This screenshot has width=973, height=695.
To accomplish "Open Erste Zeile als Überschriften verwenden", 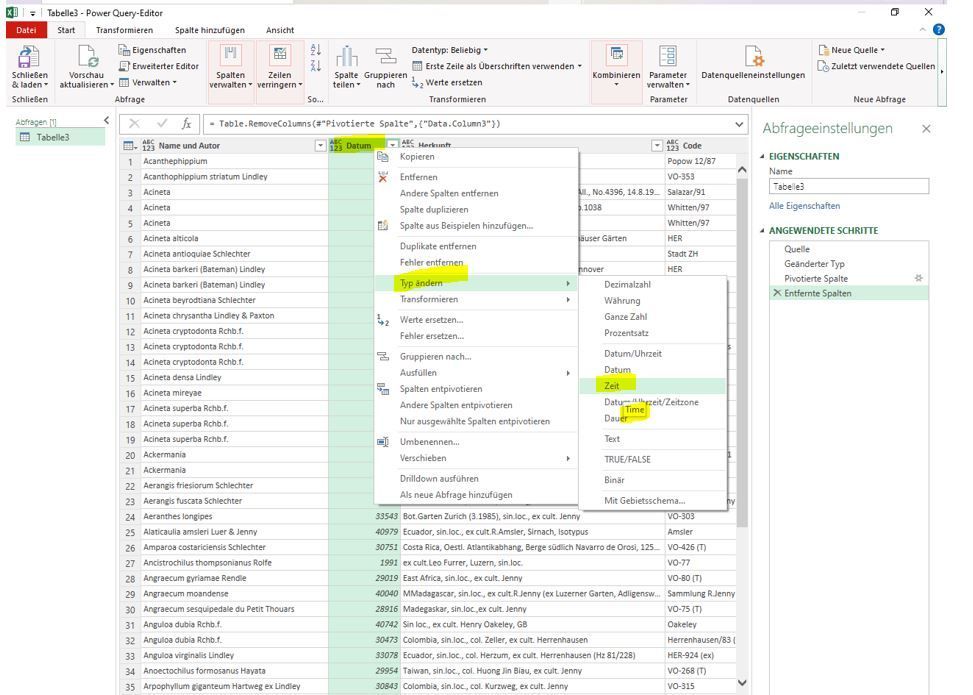I will 497,66.
